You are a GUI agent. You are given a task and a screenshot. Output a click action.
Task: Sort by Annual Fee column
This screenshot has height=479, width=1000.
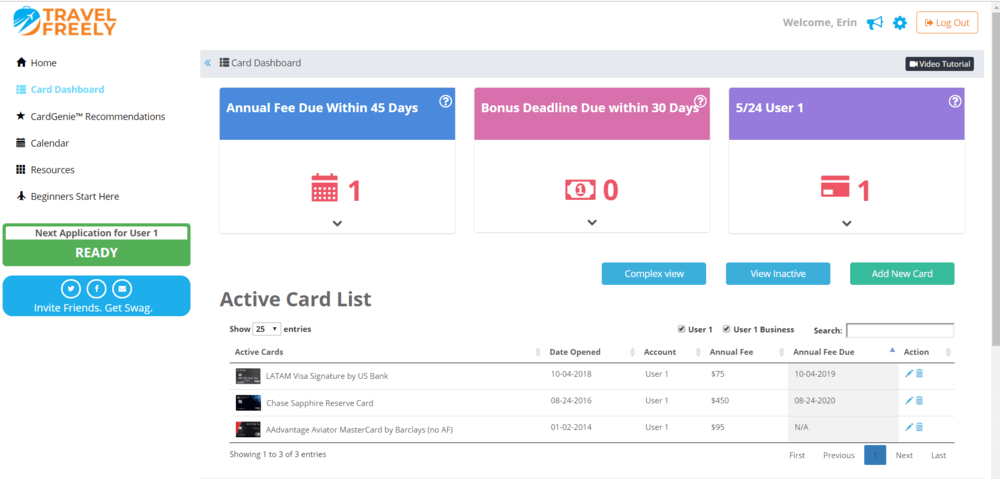coord(746,352)
